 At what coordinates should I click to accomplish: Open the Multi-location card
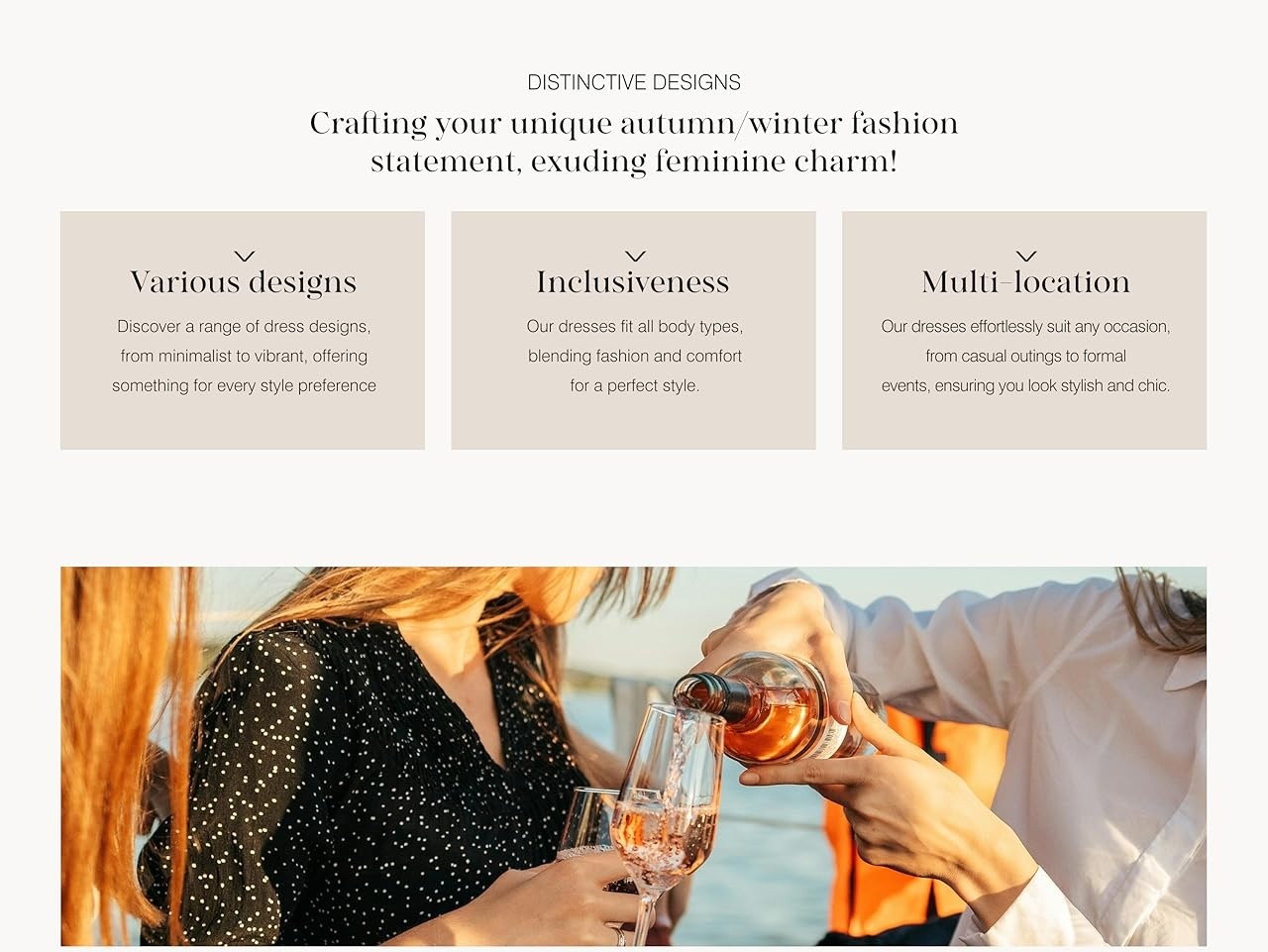[x=1024, y=330]
